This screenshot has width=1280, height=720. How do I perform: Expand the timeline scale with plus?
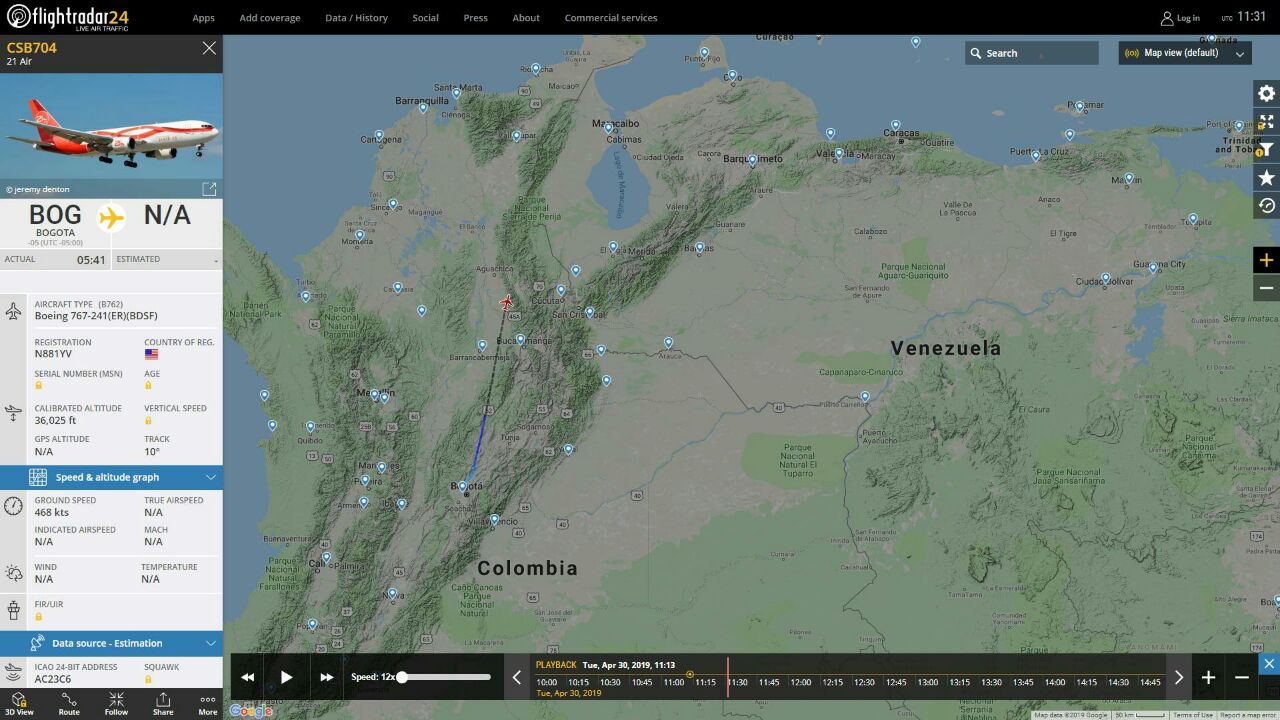point(1208,677)
